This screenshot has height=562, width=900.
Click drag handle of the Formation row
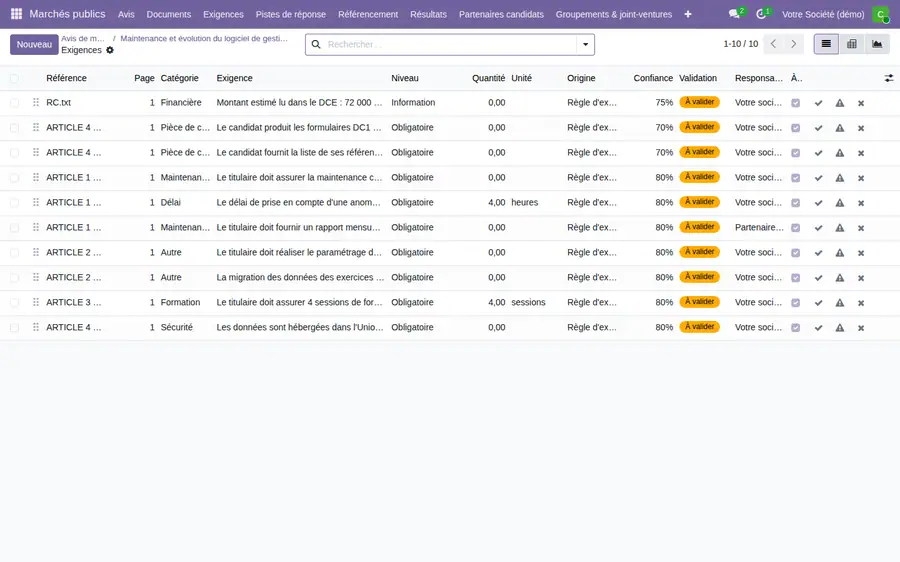coord(36,302)
